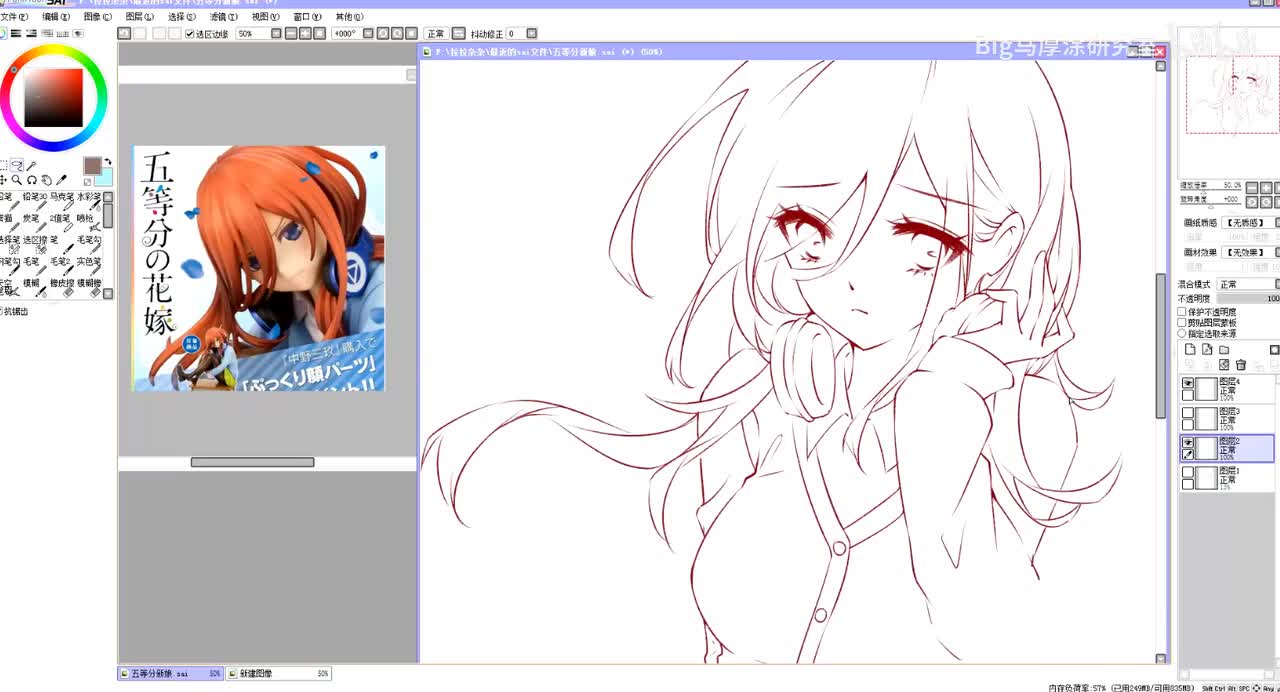
Task: Choose the 喷枪 airbrush tool
Action: click(89, 224)
